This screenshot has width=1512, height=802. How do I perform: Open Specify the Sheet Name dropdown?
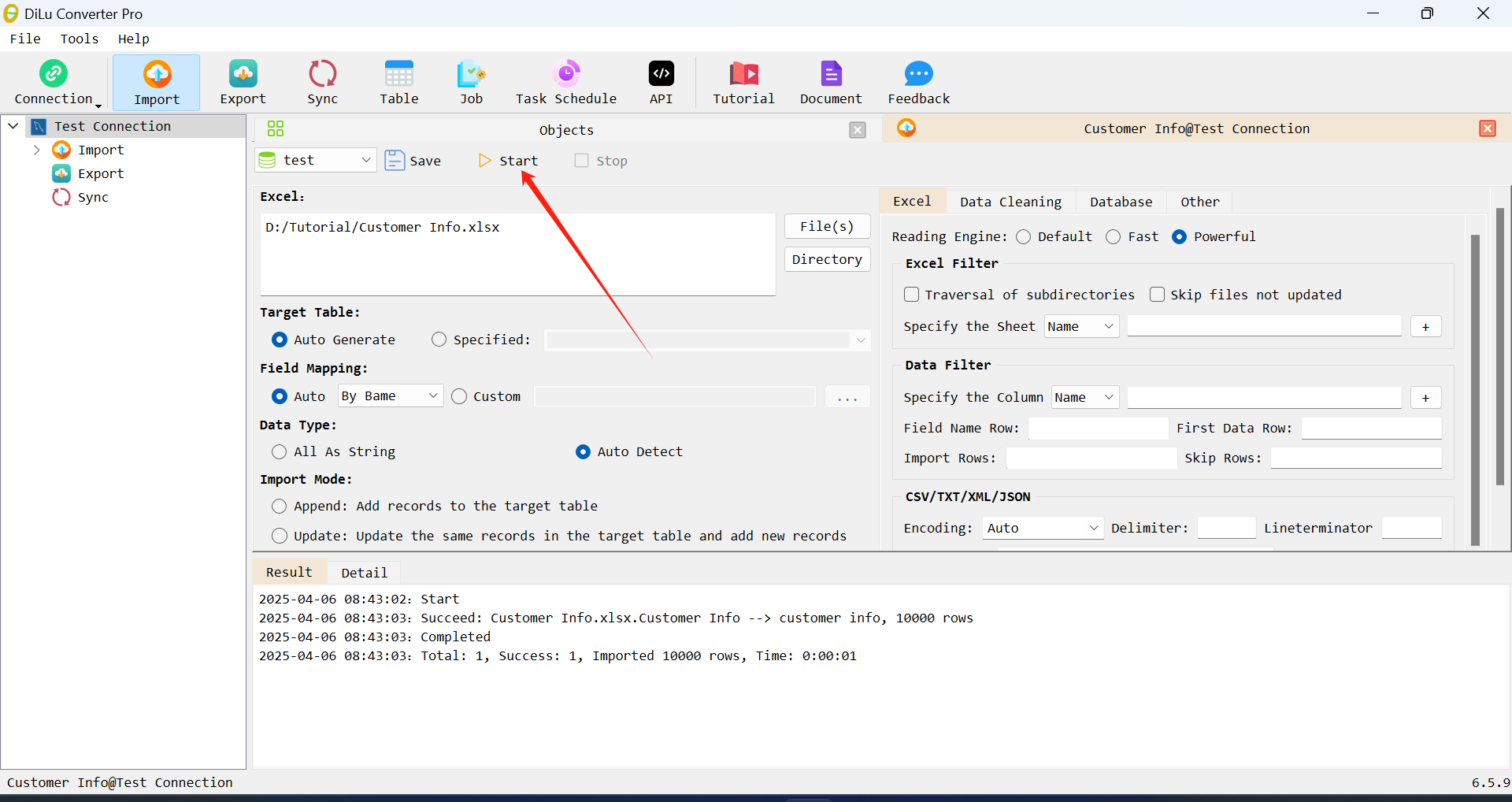pos(1109,326)
